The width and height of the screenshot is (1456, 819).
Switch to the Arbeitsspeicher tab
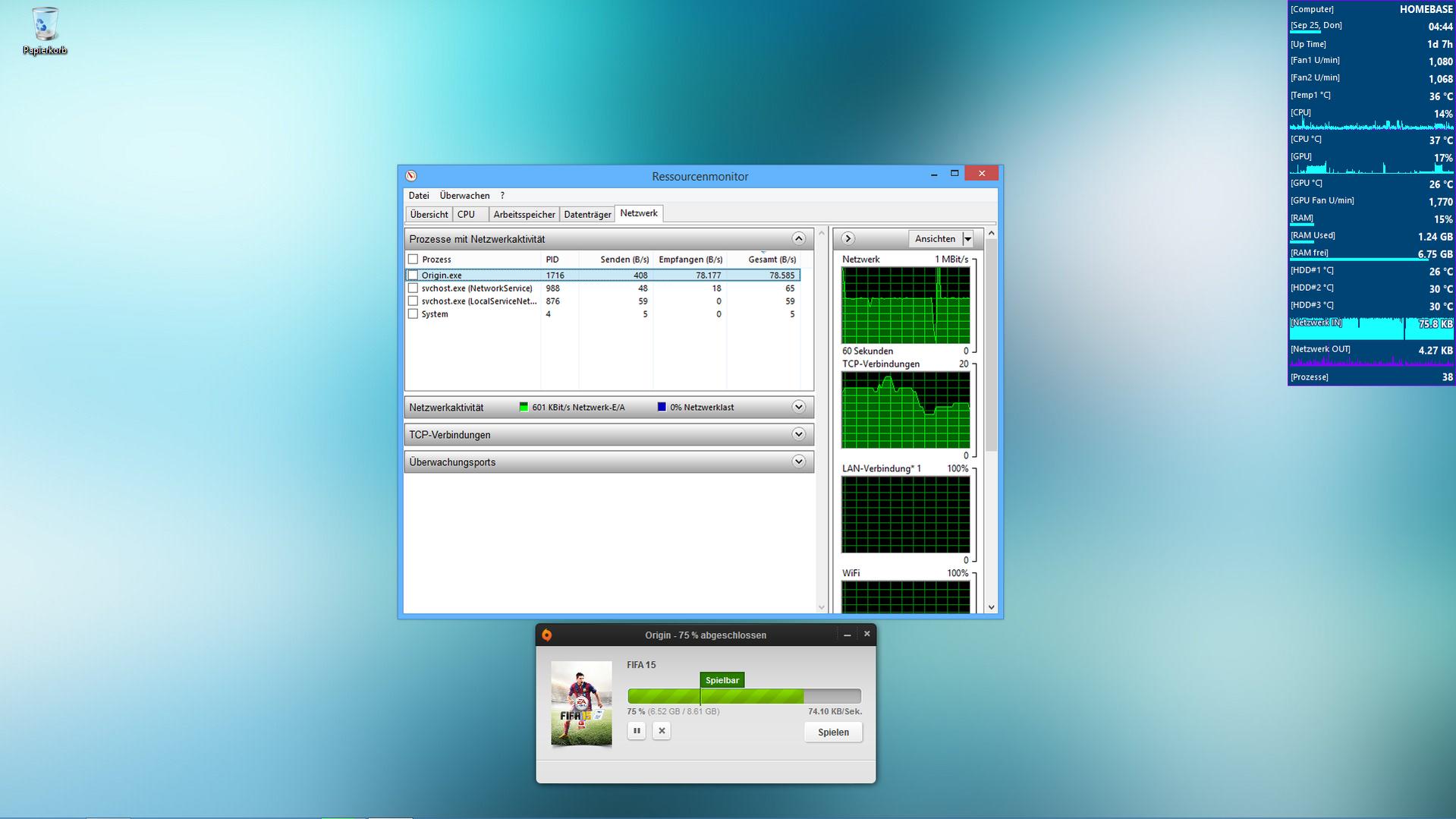pos(524,215)
